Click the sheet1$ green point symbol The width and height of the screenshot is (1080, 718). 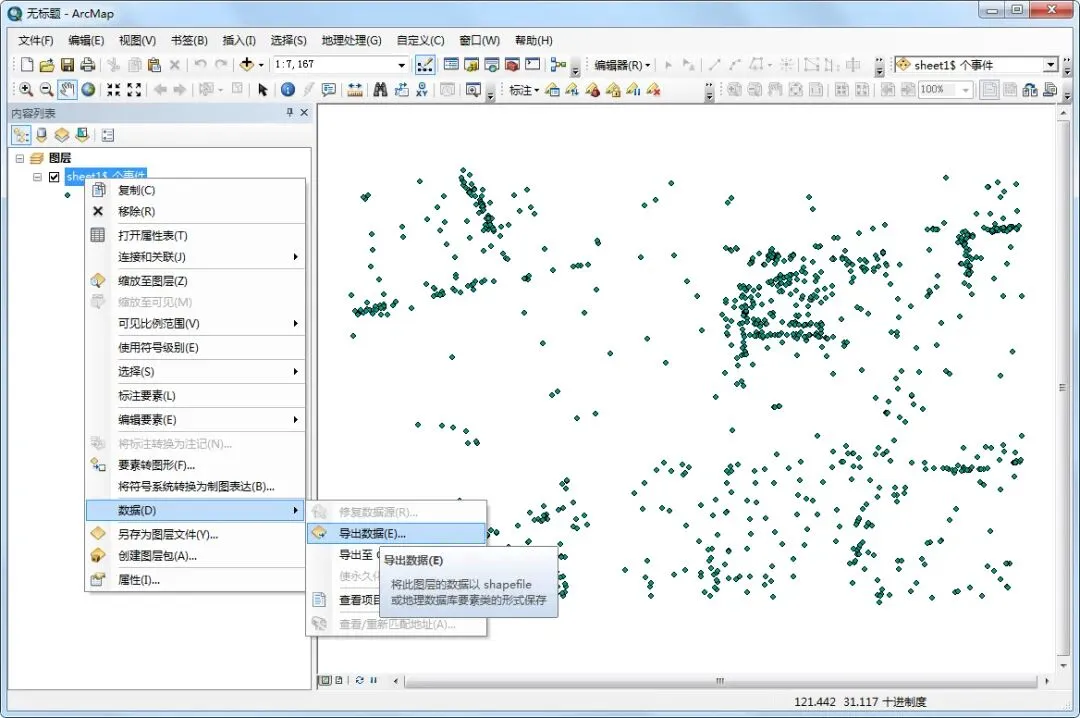(67, 195)
